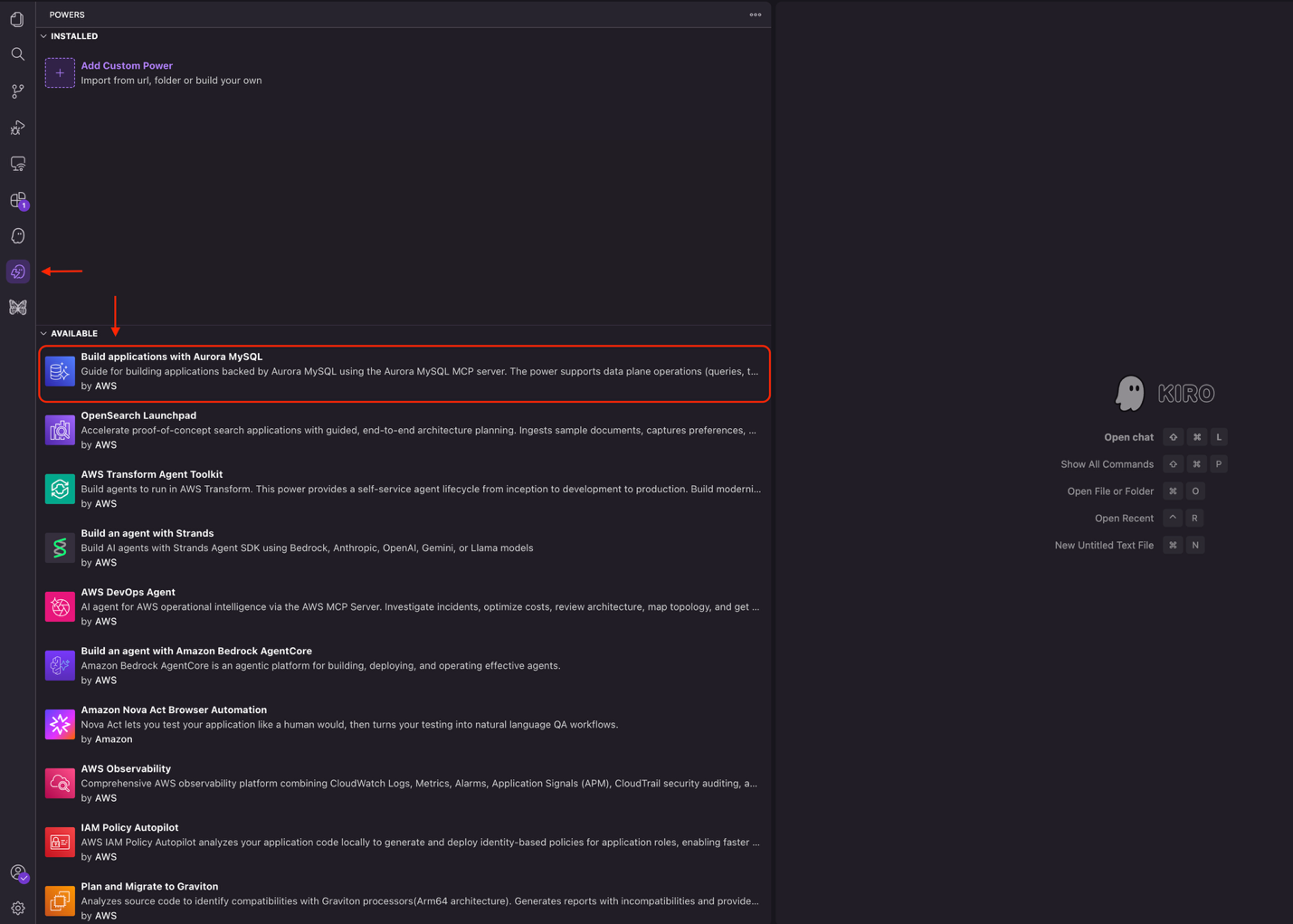This screenshot has height=924, width=1293.
Task: Click the AWS Observability description text
Action: pos(419,783)
